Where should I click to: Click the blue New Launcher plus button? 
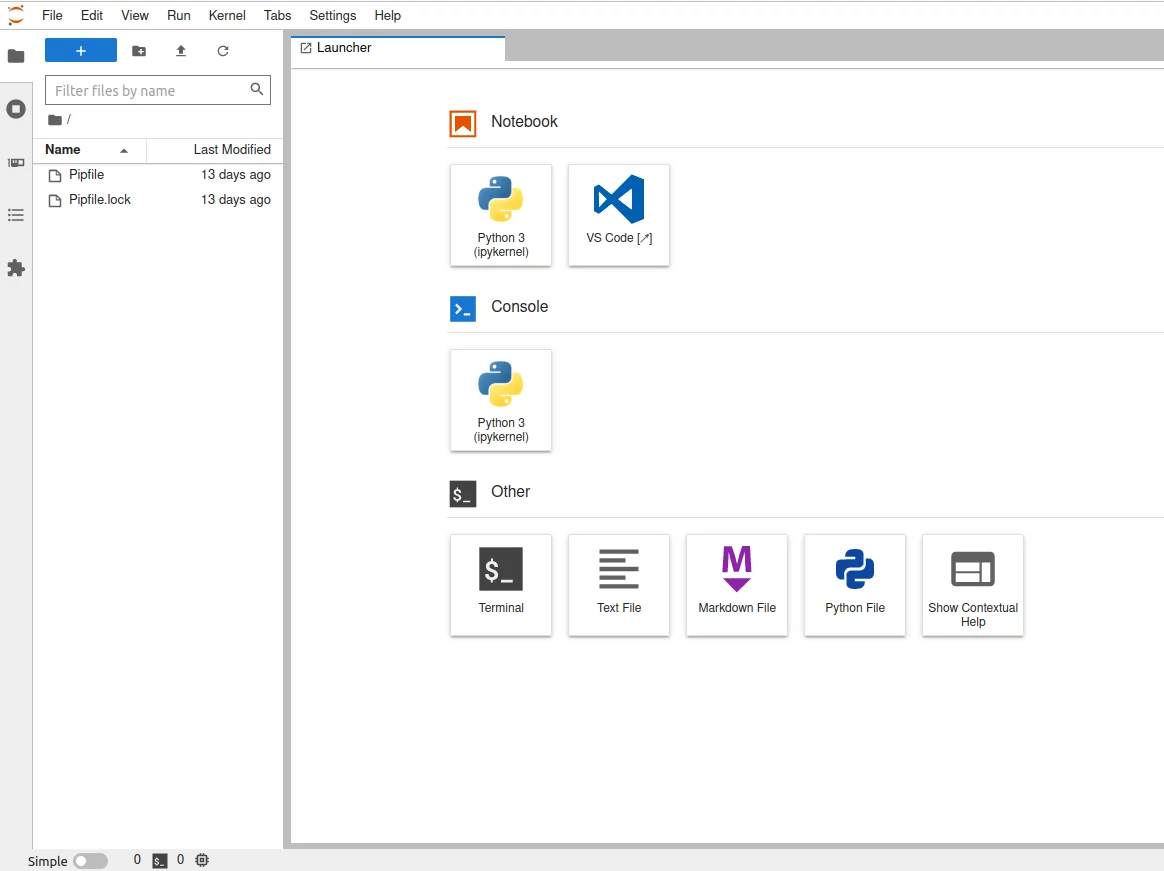[x=81, y=51]
